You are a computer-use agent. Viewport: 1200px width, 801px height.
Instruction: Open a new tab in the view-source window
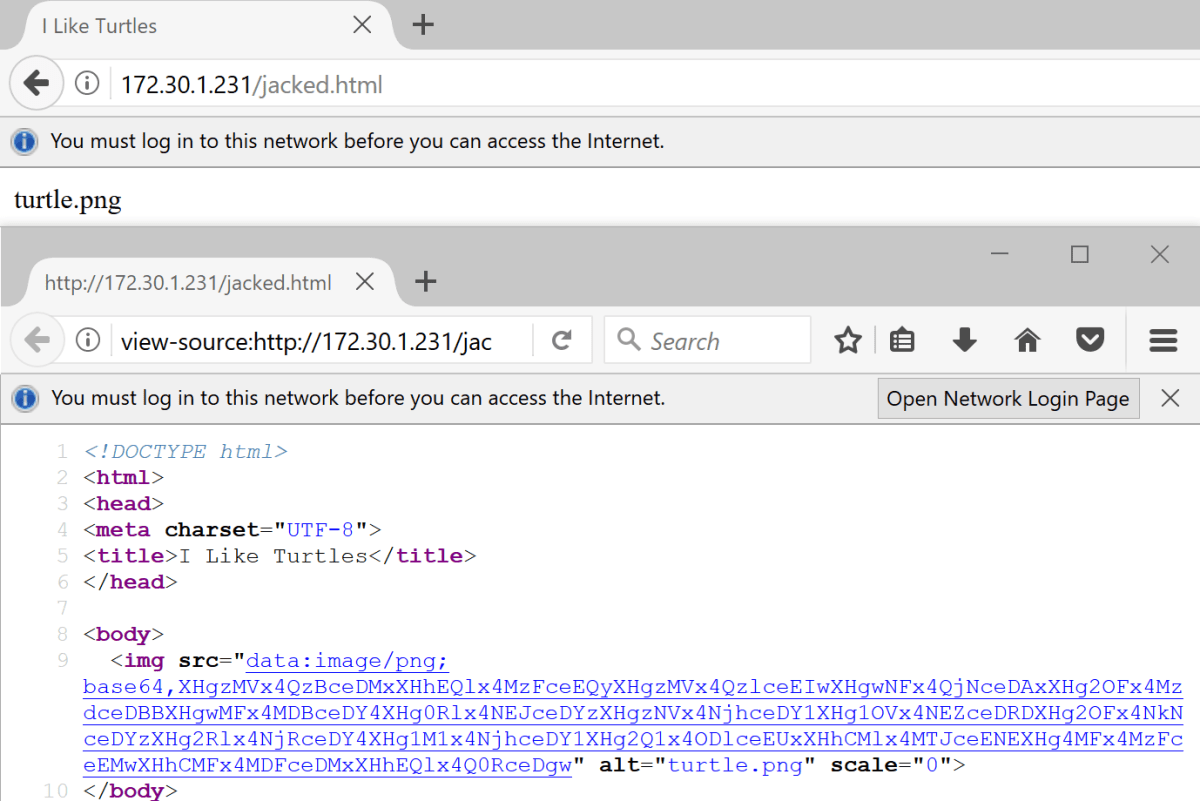tap(425, 282)
